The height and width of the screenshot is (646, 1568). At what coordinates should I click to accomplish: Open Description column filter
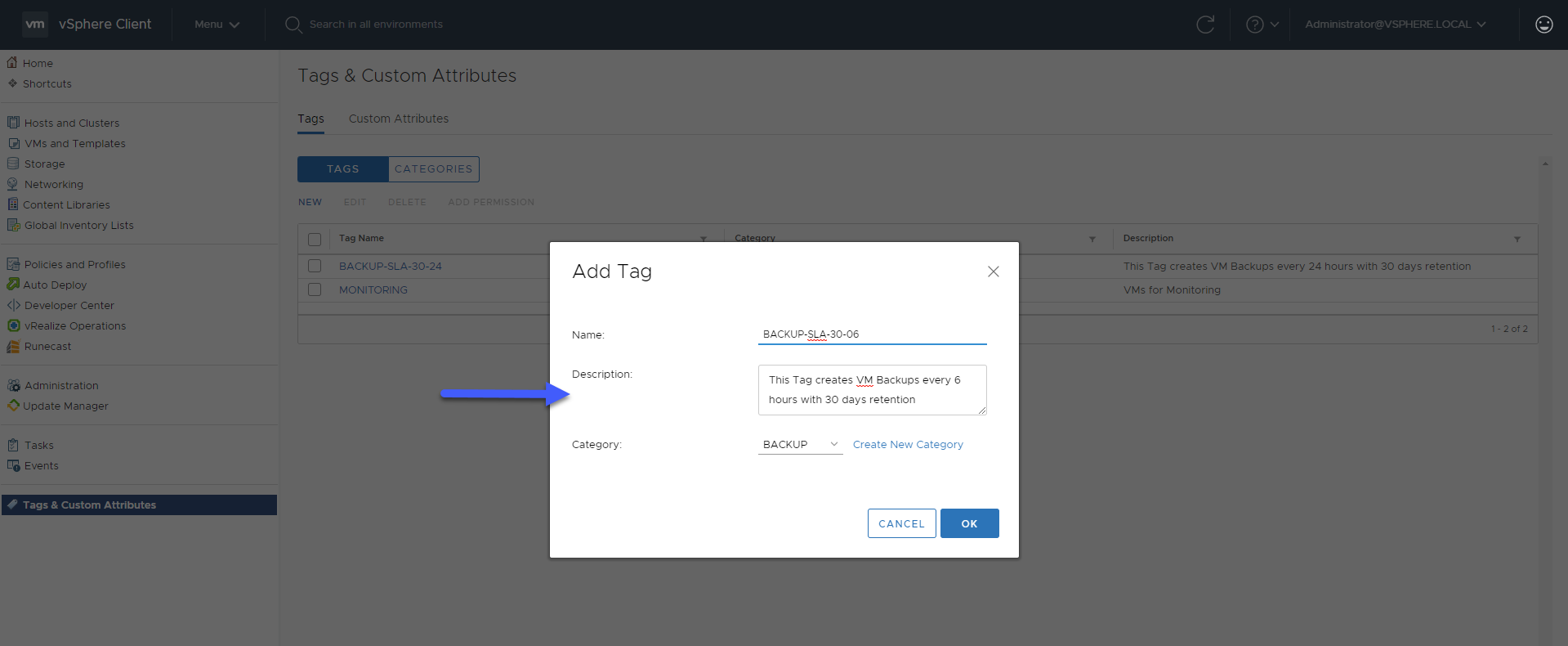pyautogui.click(x=1517, y=239)
